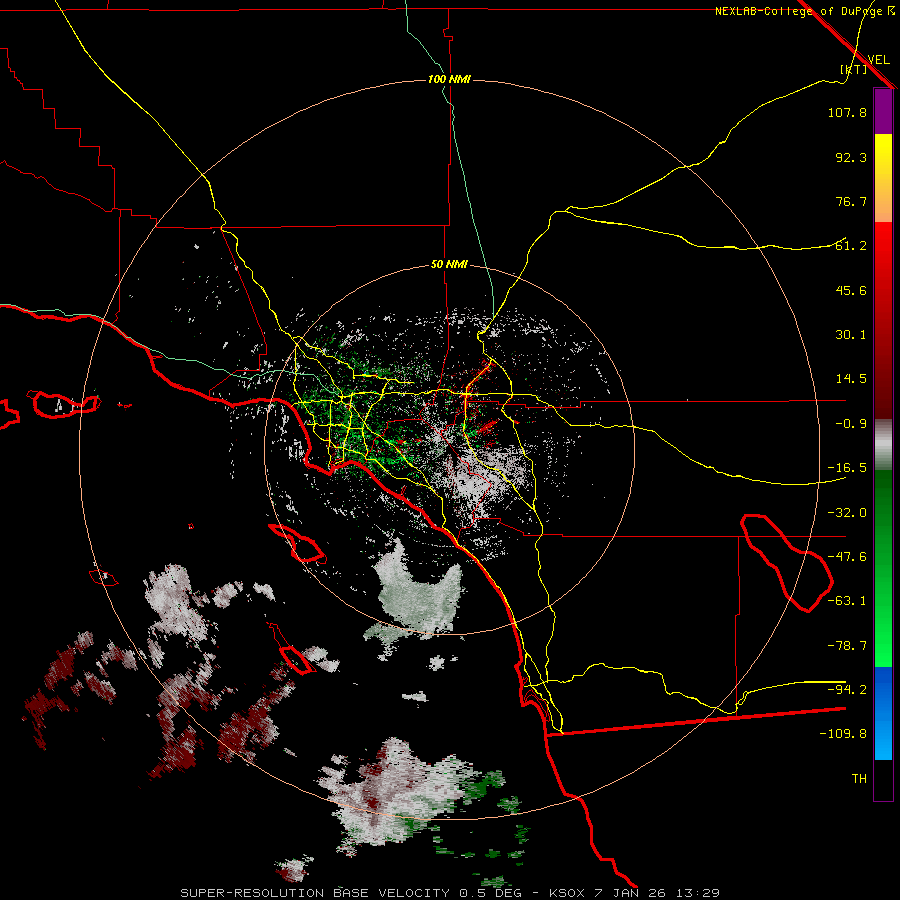The image size is (900, 900).
Task: Pick the black TH segment of the color bar
Action: click(883, 779)
